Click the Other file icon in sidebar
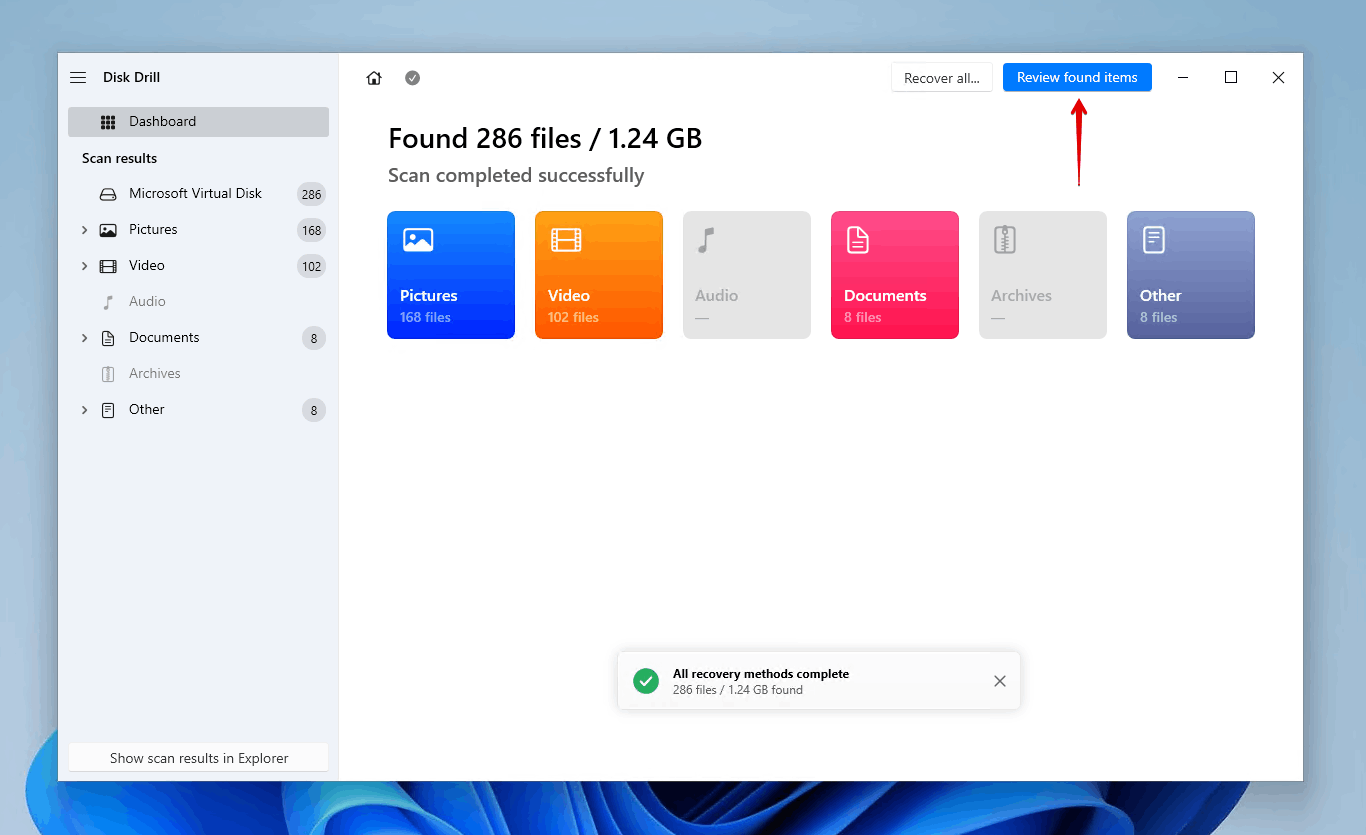The width and height of the screenshot is (1366, 835). tap(108, 410)
